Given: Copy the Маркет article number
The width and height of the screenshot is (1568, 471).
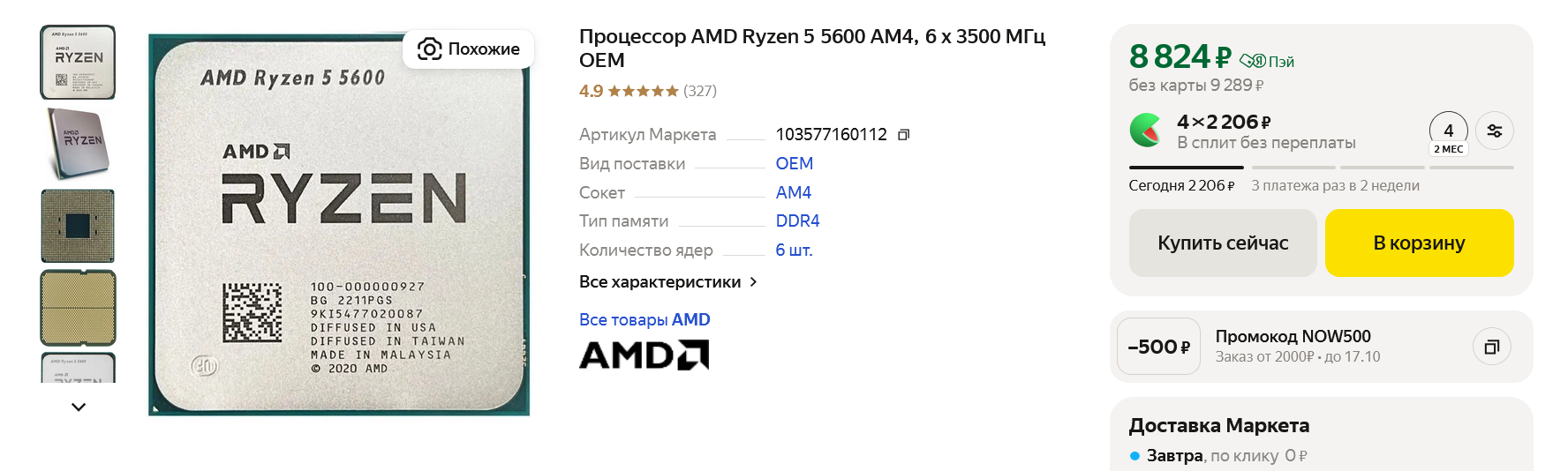Looking at the screenshot, I should (903, 135).
